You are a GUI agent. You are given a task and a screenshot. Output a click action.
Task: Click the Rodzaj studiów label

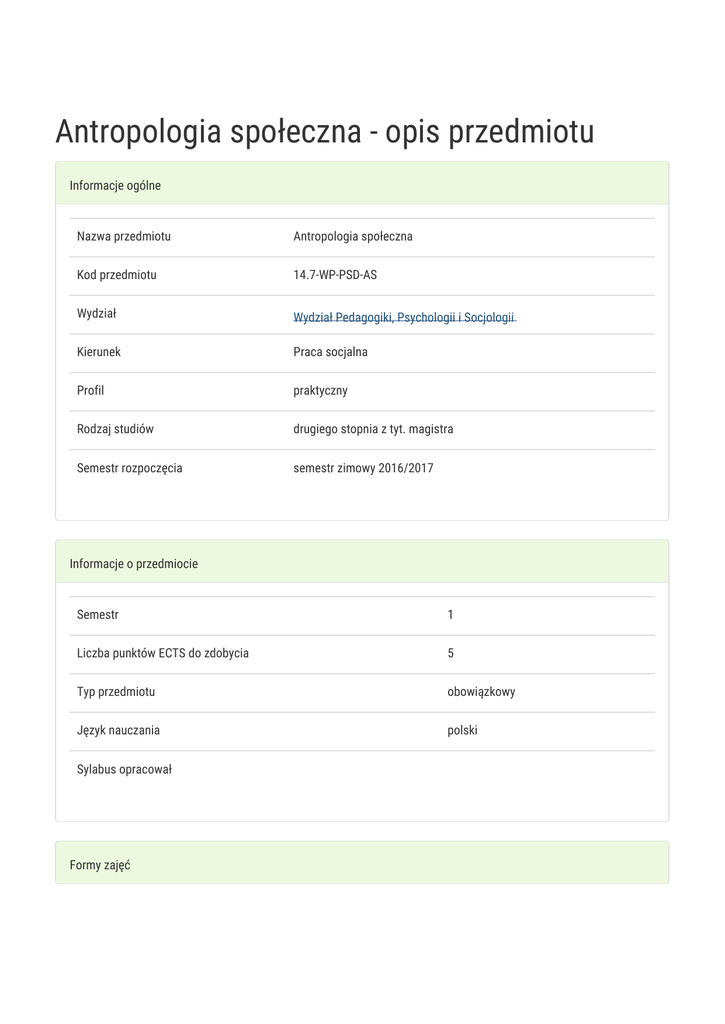[x=115, y=428]
